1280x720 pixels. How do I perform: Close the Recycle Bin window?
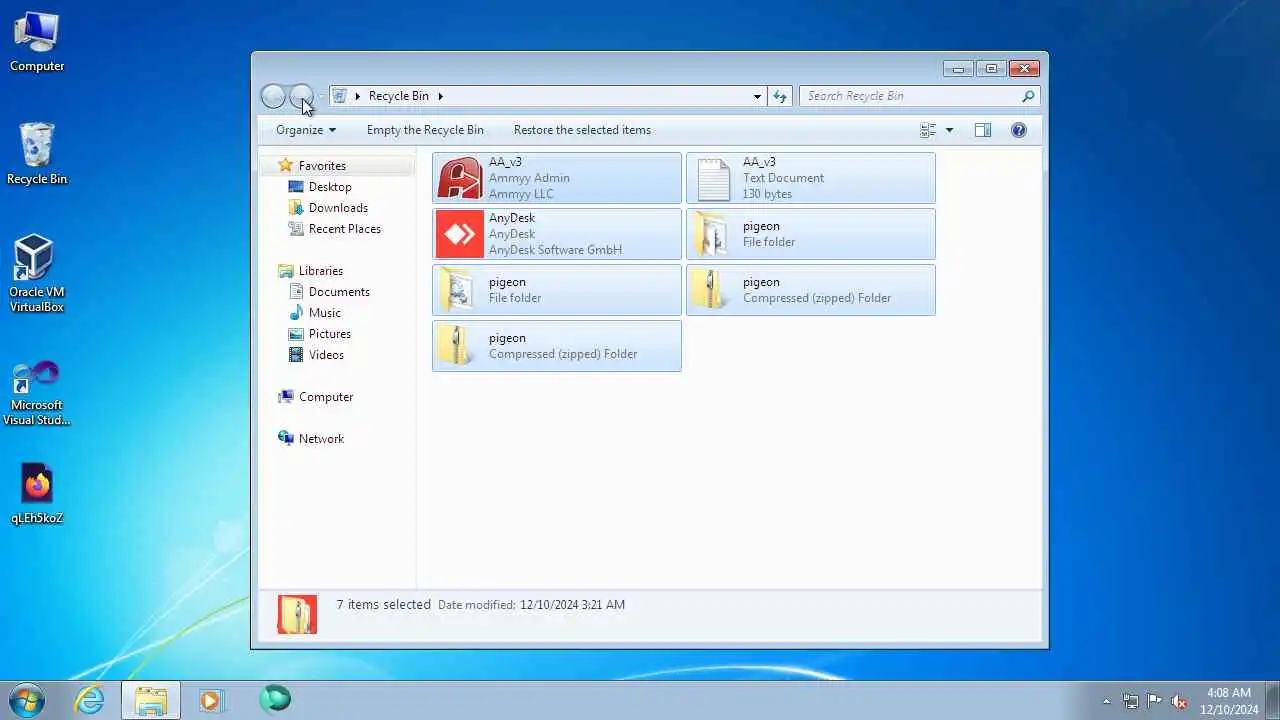(1024, 69)
